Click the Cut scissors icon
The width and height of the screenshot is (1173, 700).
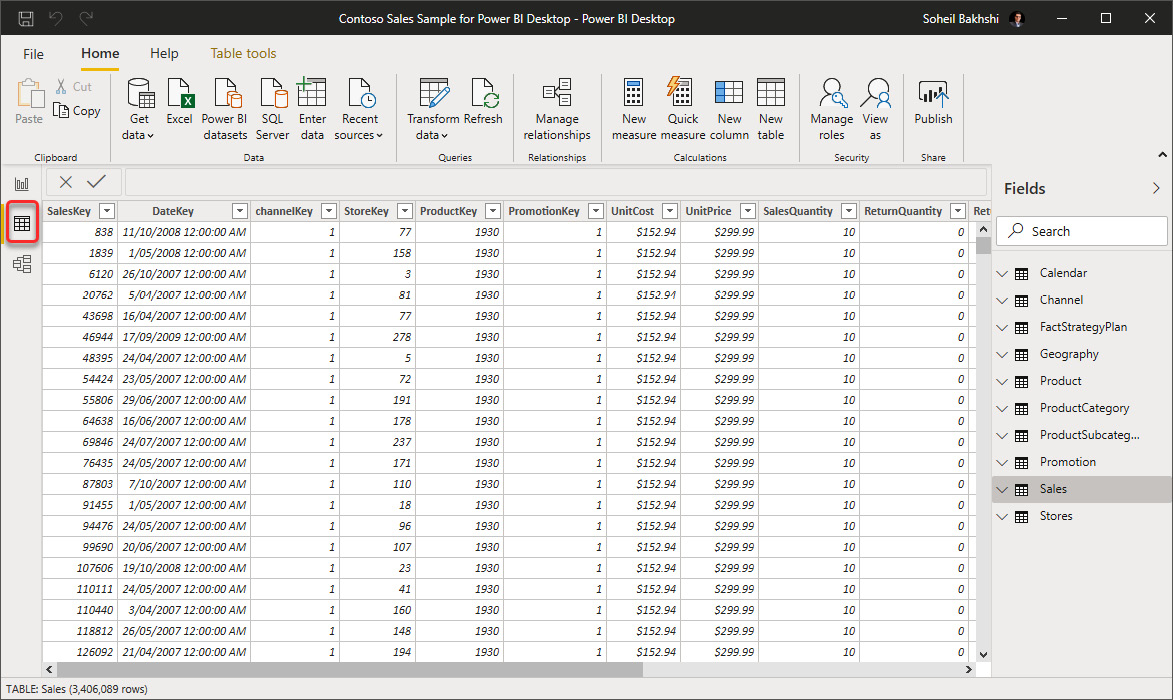point(61,87)
